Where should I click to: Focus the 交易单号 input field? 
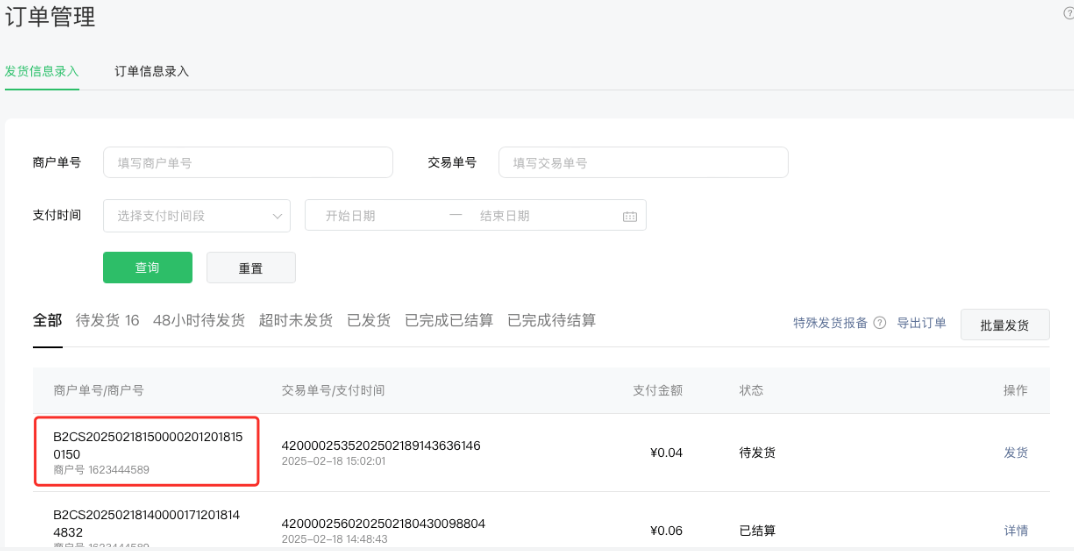[x=642, y=162]
